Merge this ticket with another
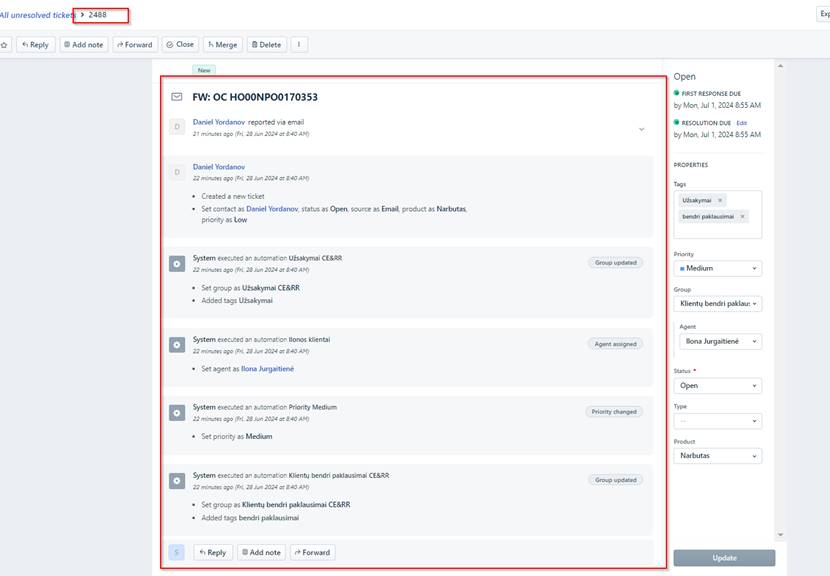The height and width of the screenshot is (576, 830). pos(223,45)
